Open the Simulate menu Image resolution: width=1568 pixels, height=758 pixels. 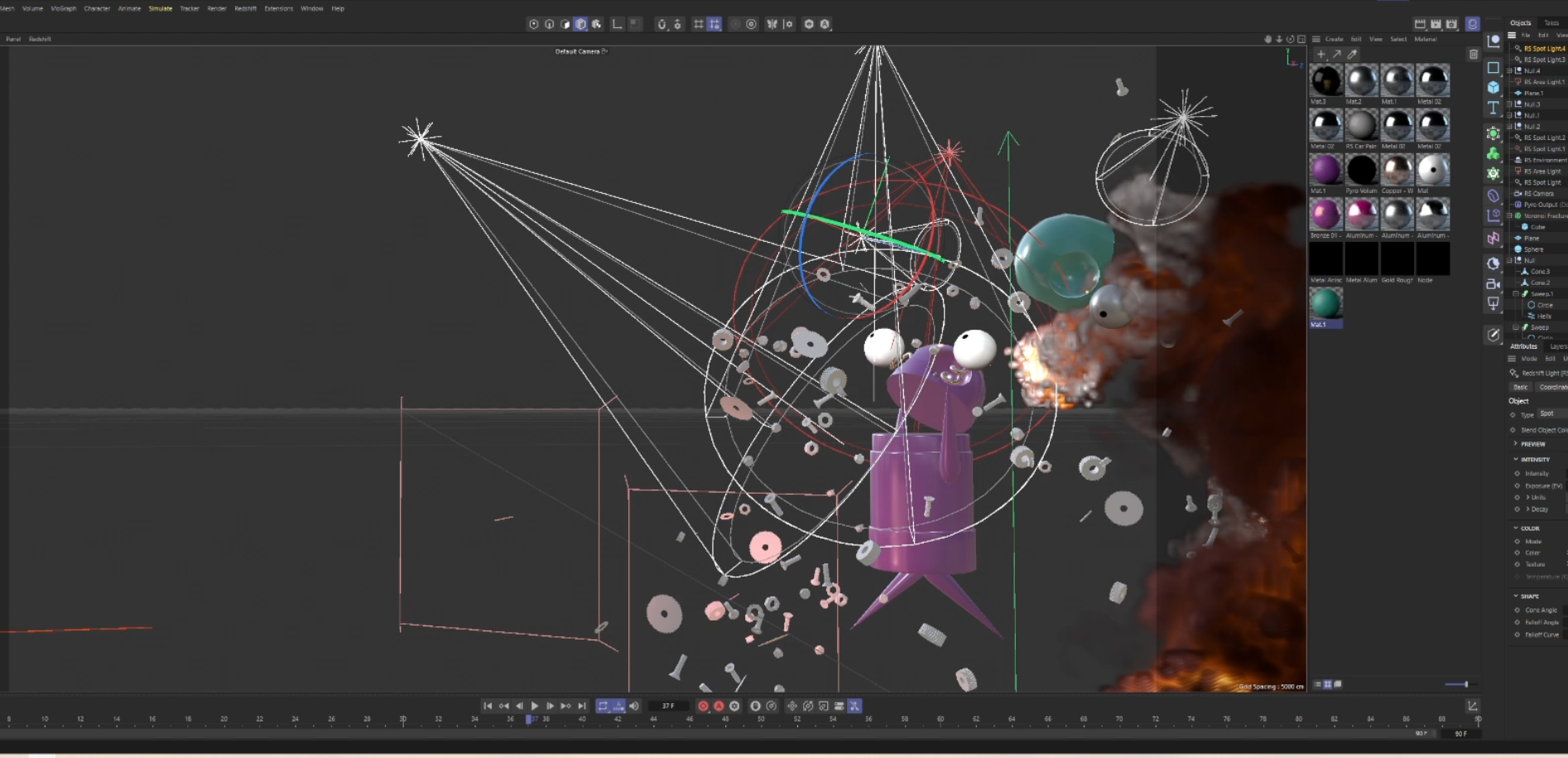click(x=159, y=8)
